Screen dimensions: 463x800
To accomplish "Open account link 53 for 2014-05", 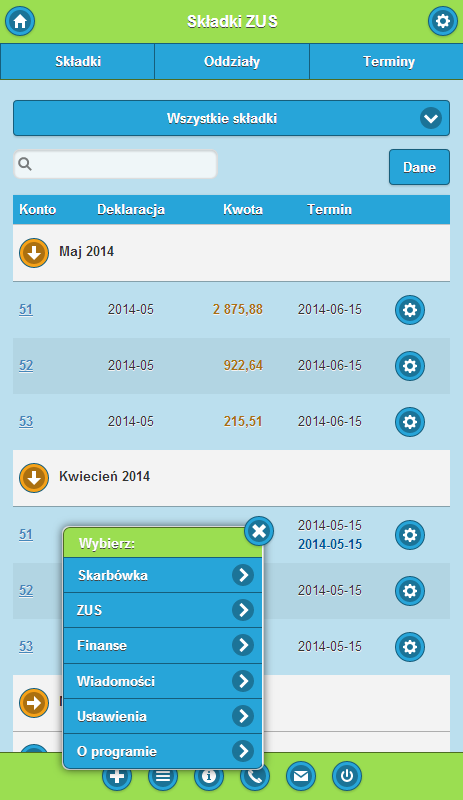I will (x=26, y=421).
